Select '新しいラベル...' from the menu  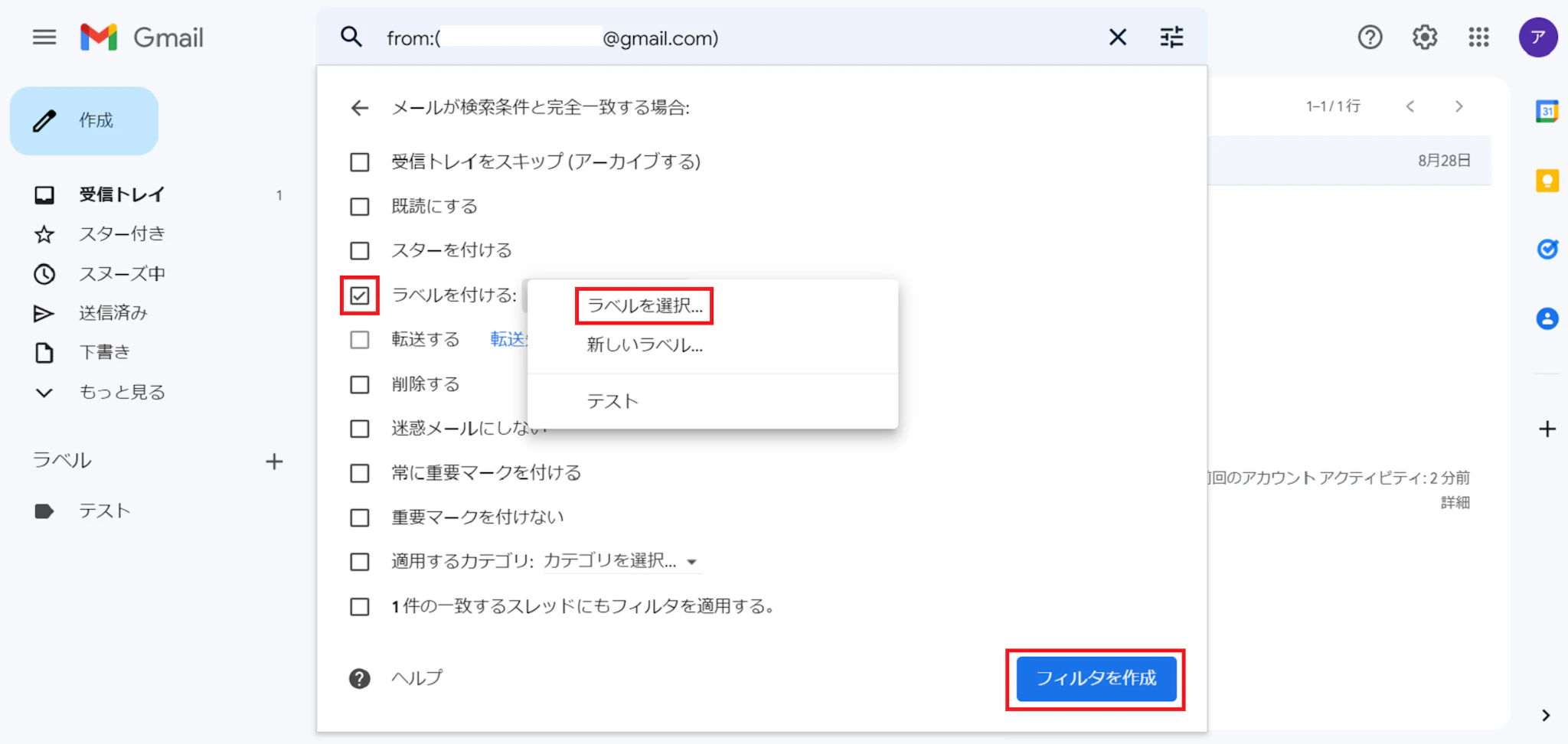644,345
